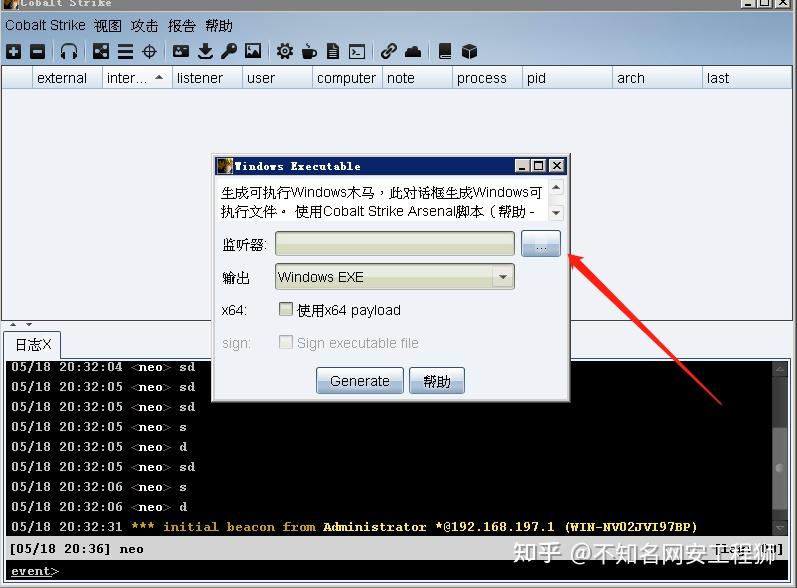Click the gear icon for Windows executable
This screenshot has height=588, width=797.
click(x=285, y=51)
